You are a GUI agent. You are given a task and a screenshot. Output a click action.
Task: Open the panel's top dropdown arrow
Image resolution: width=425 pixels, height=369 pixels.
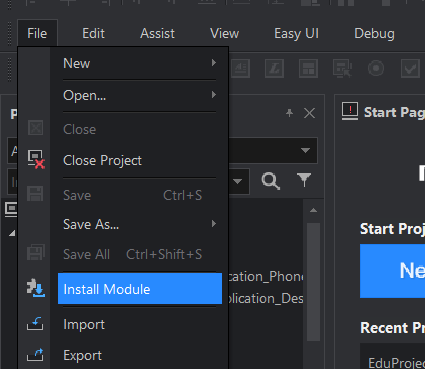pyautogui.click(x=305, y=150)
